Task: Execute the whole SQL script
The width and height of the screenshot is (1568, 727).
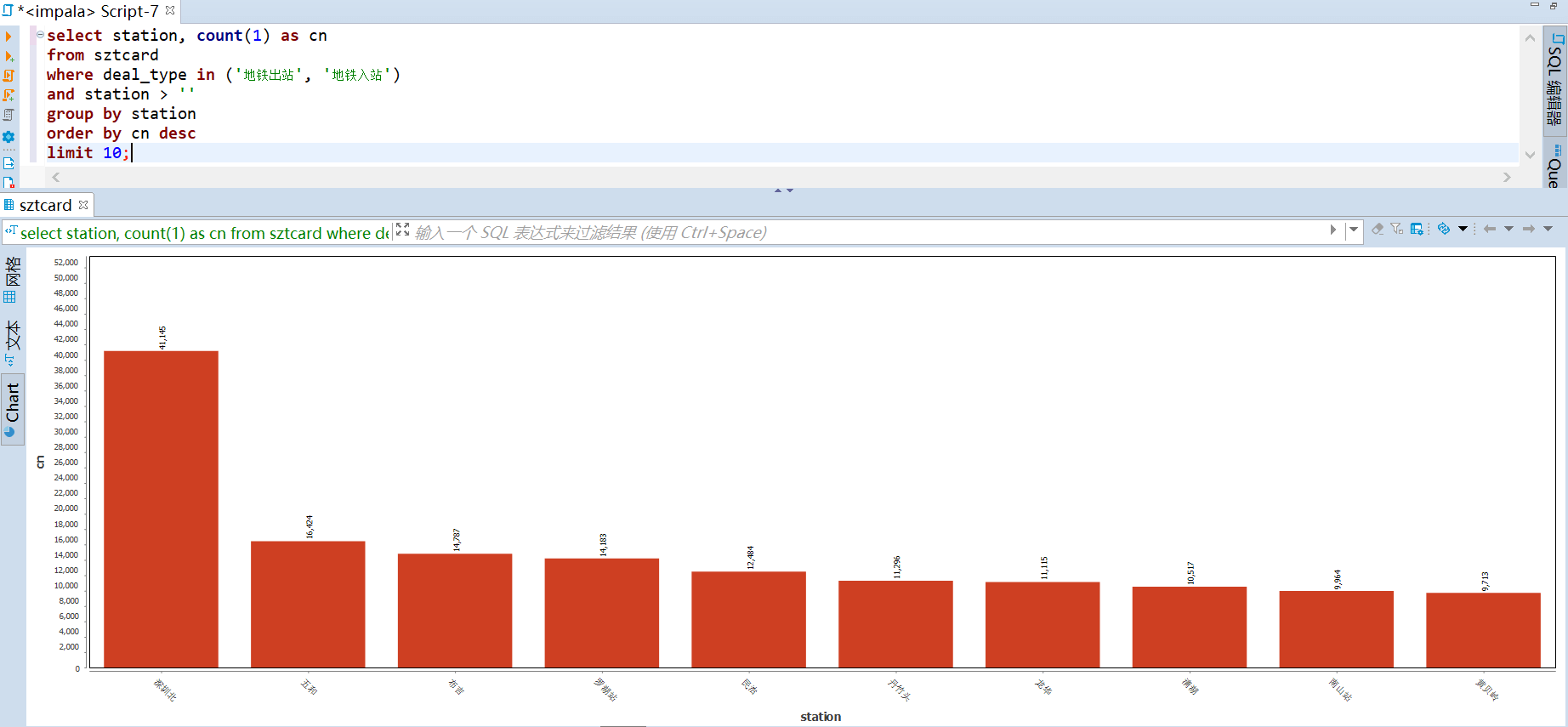Action: (x=9, y=76)
